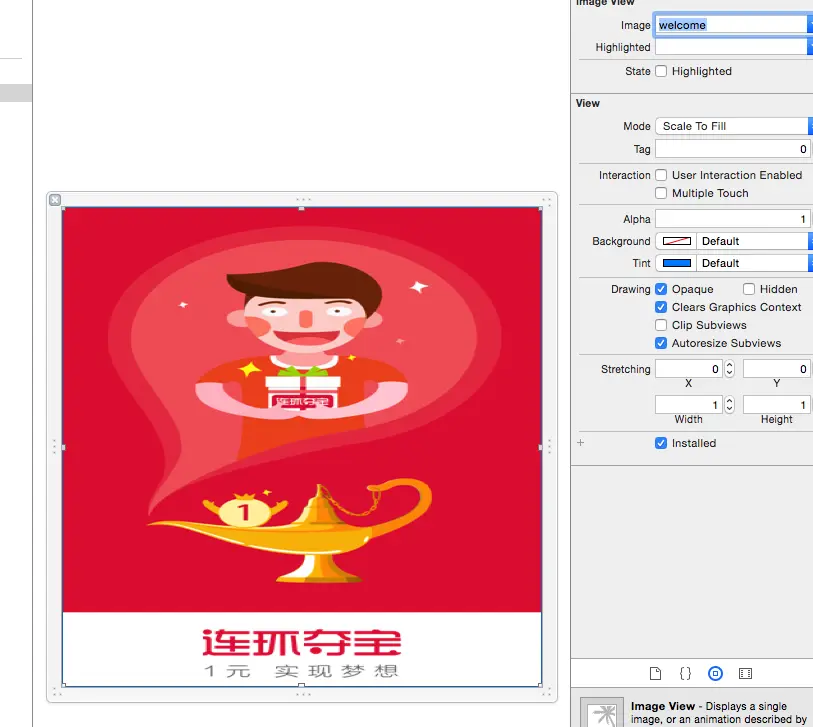Select the Image View library thumbnail
This screenshot has width=813, height=727.
tap(601, 713)
